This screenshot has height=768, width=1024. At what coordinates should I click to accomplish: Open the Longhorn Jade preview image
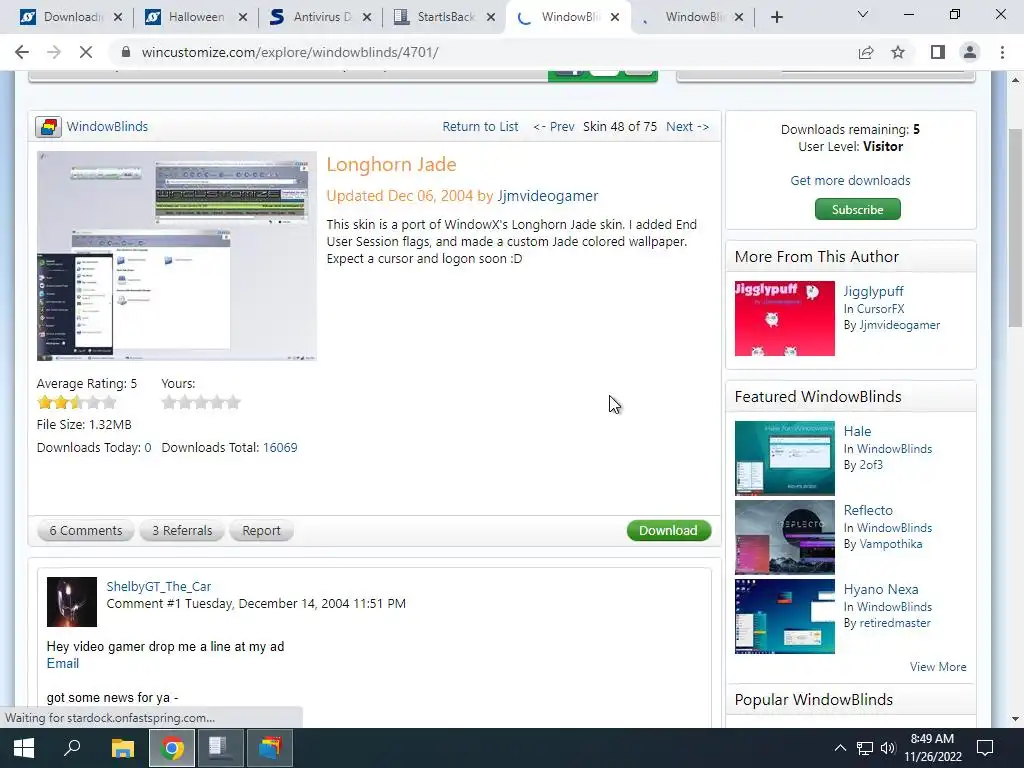click(x=177, y=256)
